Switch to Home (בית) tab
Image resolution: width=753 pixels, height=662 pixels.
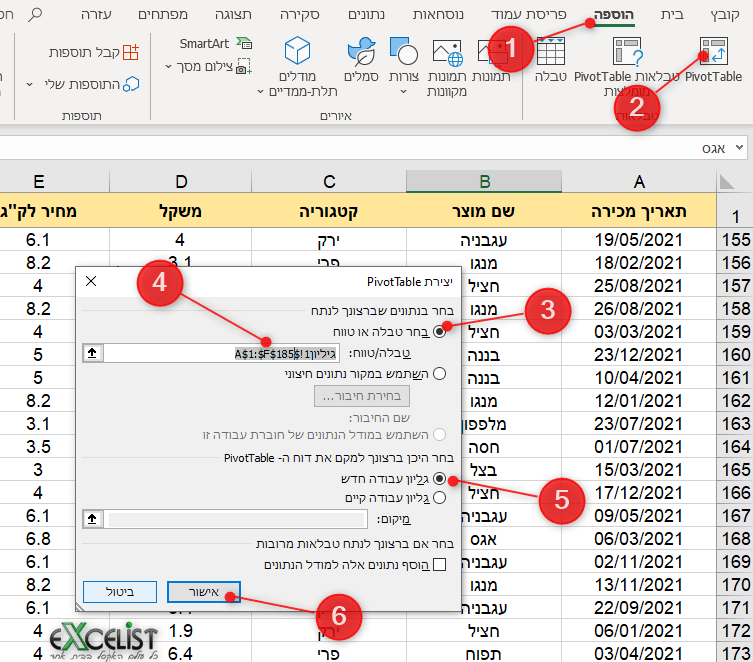tap(672, 15)
